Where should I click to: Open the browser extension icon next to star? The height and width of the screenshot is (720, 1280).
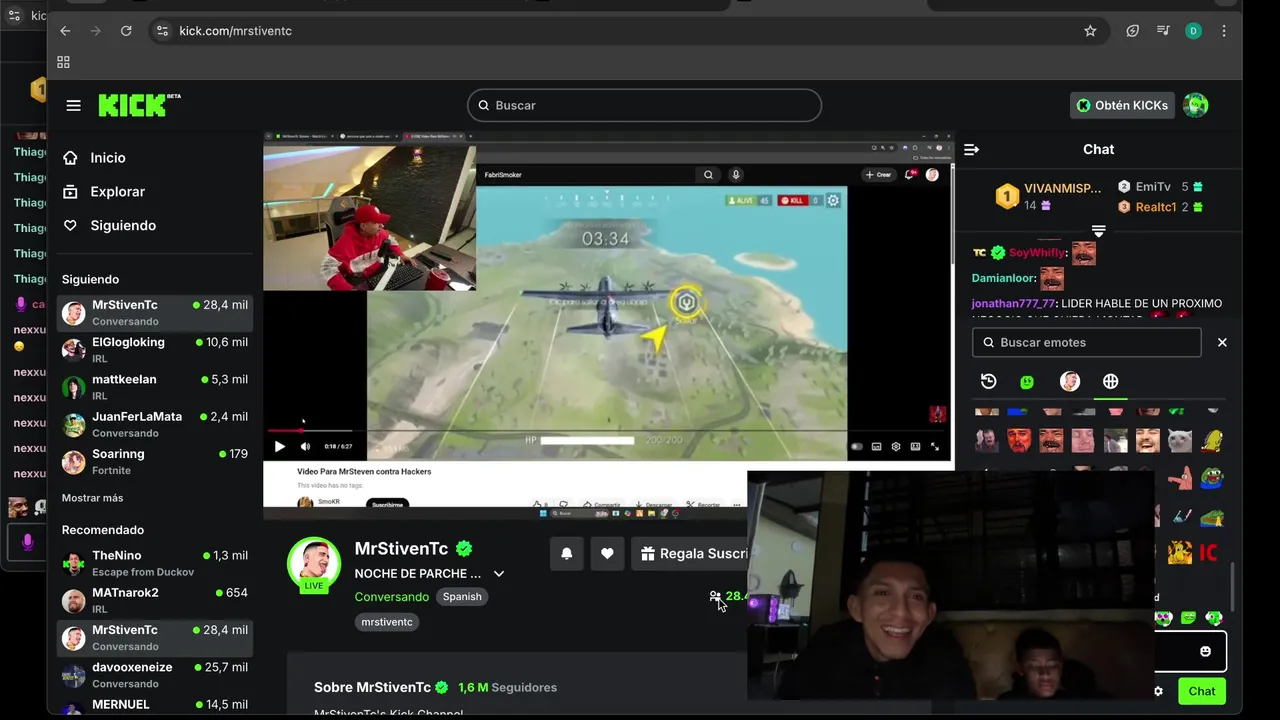[1132, 31]
